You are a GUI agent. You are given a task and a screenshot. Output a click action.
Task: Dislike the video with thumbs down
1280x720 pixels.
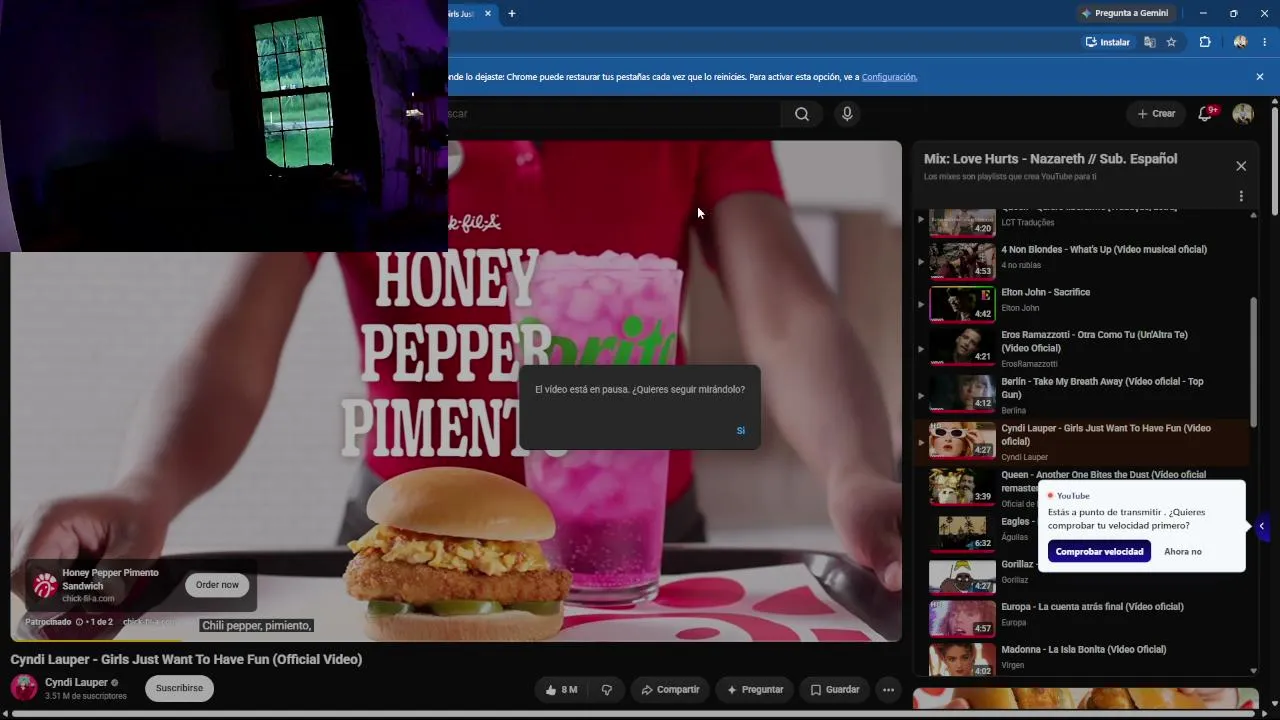607,689
